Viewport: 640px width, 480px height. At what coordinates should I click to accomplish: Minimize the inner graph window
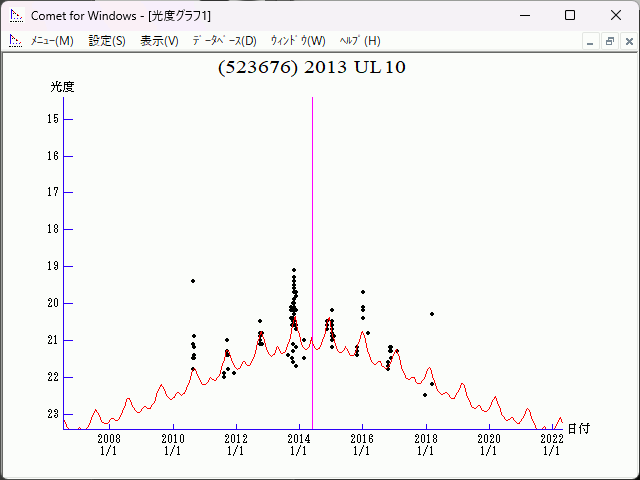click(591, 41)
